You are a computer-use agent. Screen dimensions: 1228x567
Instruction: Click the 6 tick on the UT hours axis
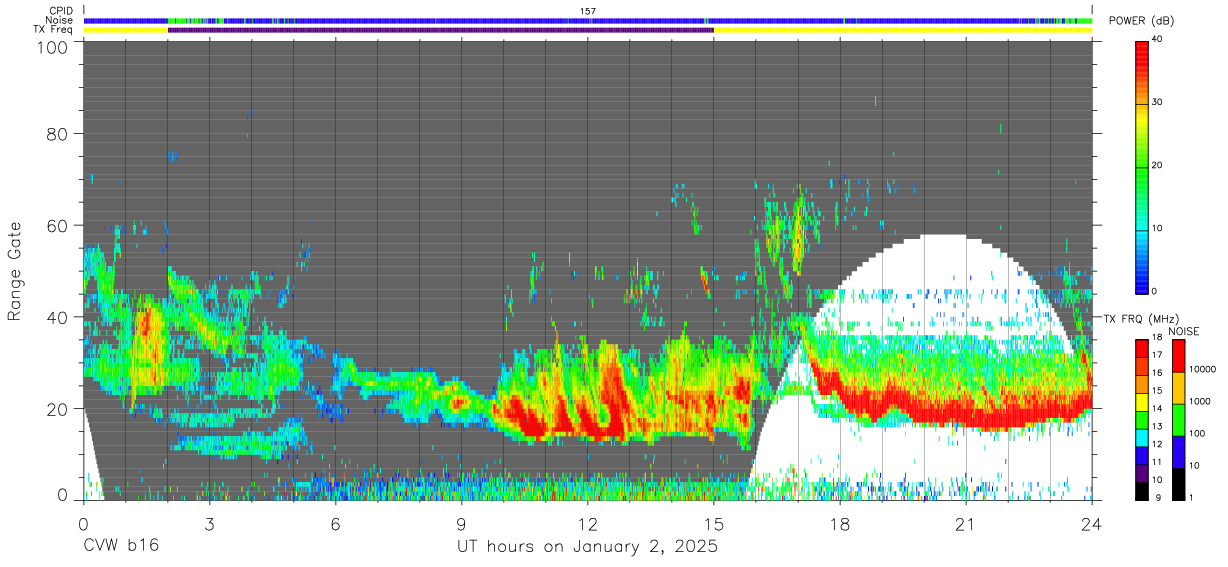pyautogui.click(x=335, y=522)
